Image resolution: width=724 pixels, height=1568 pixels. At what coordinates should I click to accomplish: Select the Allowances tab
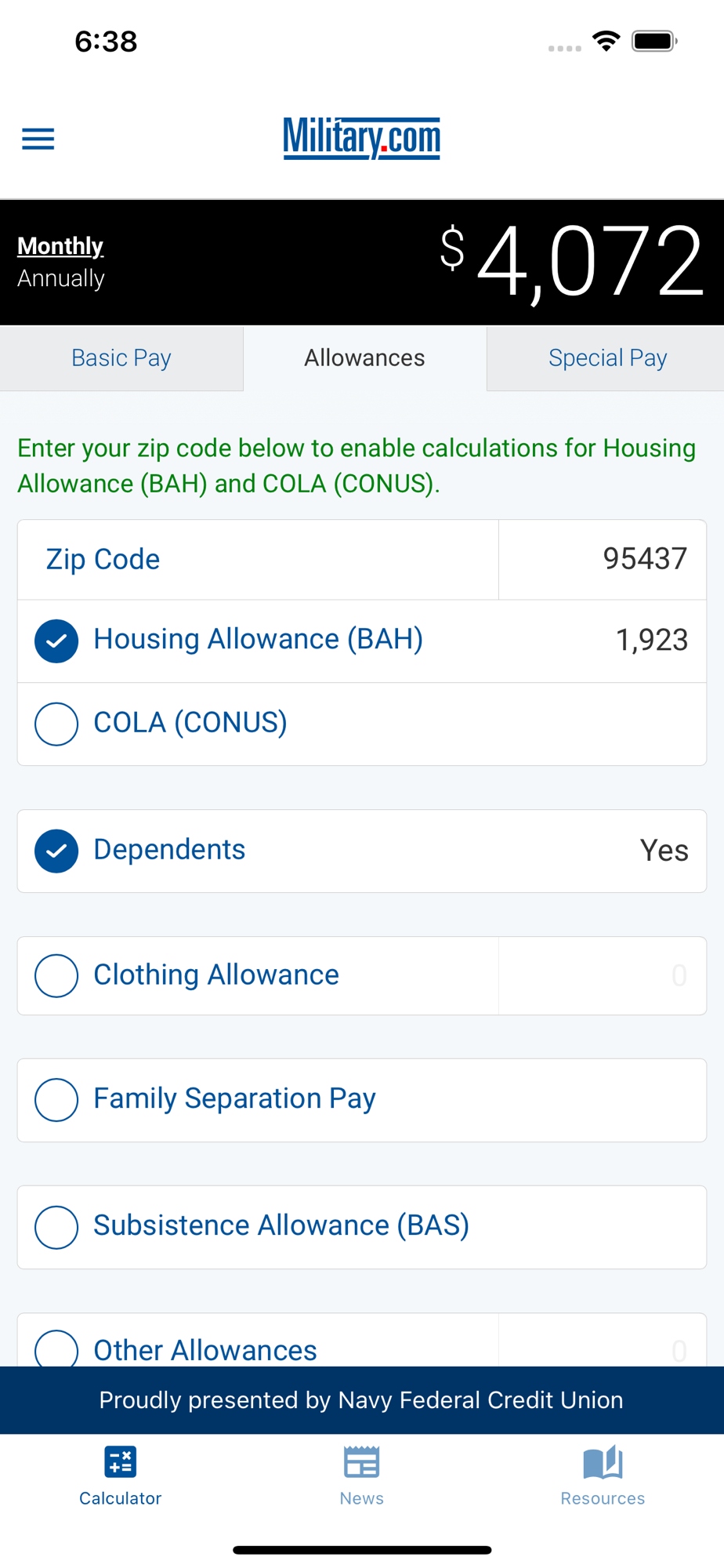(x=364, y=358)
